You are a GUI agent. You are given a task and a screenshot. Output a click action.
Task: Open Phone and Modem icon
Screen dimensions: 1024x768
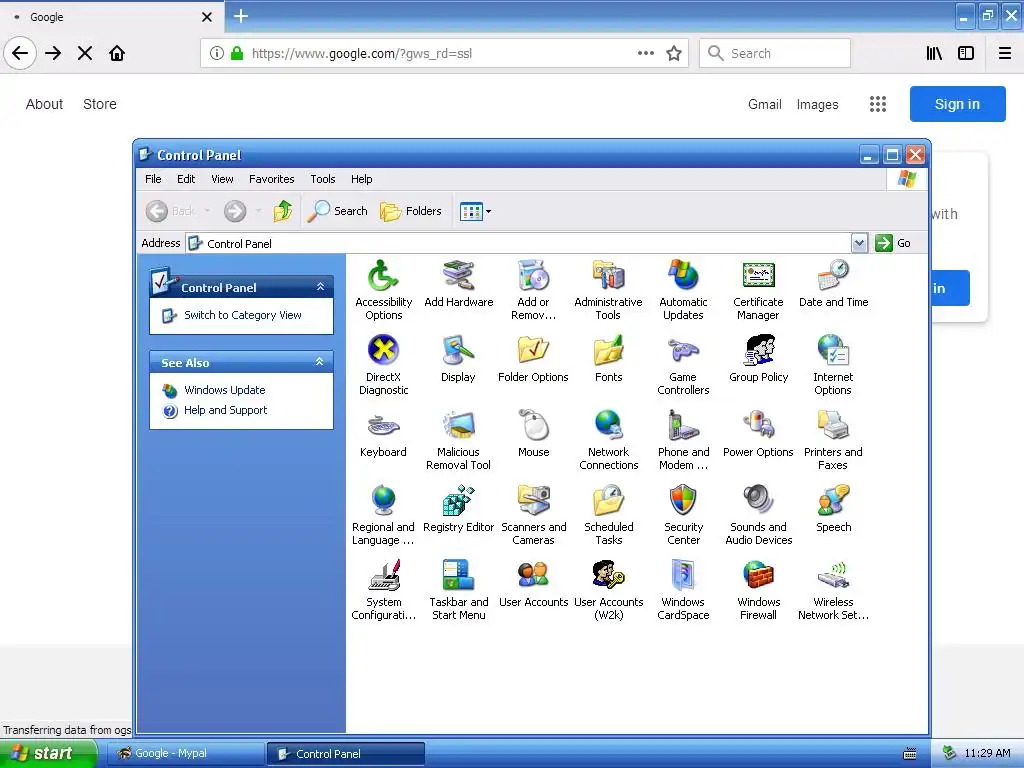pyautogui.click(x=683, y=440)
